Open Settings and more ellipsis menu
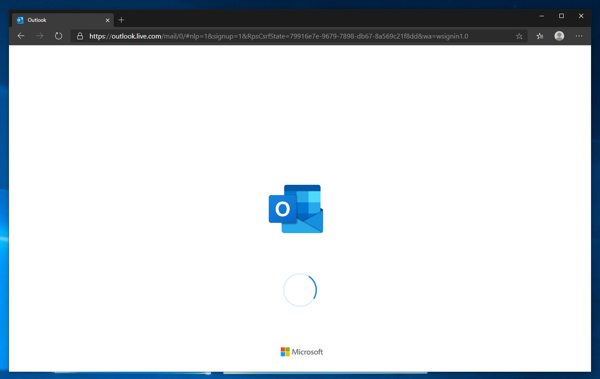 579,36
